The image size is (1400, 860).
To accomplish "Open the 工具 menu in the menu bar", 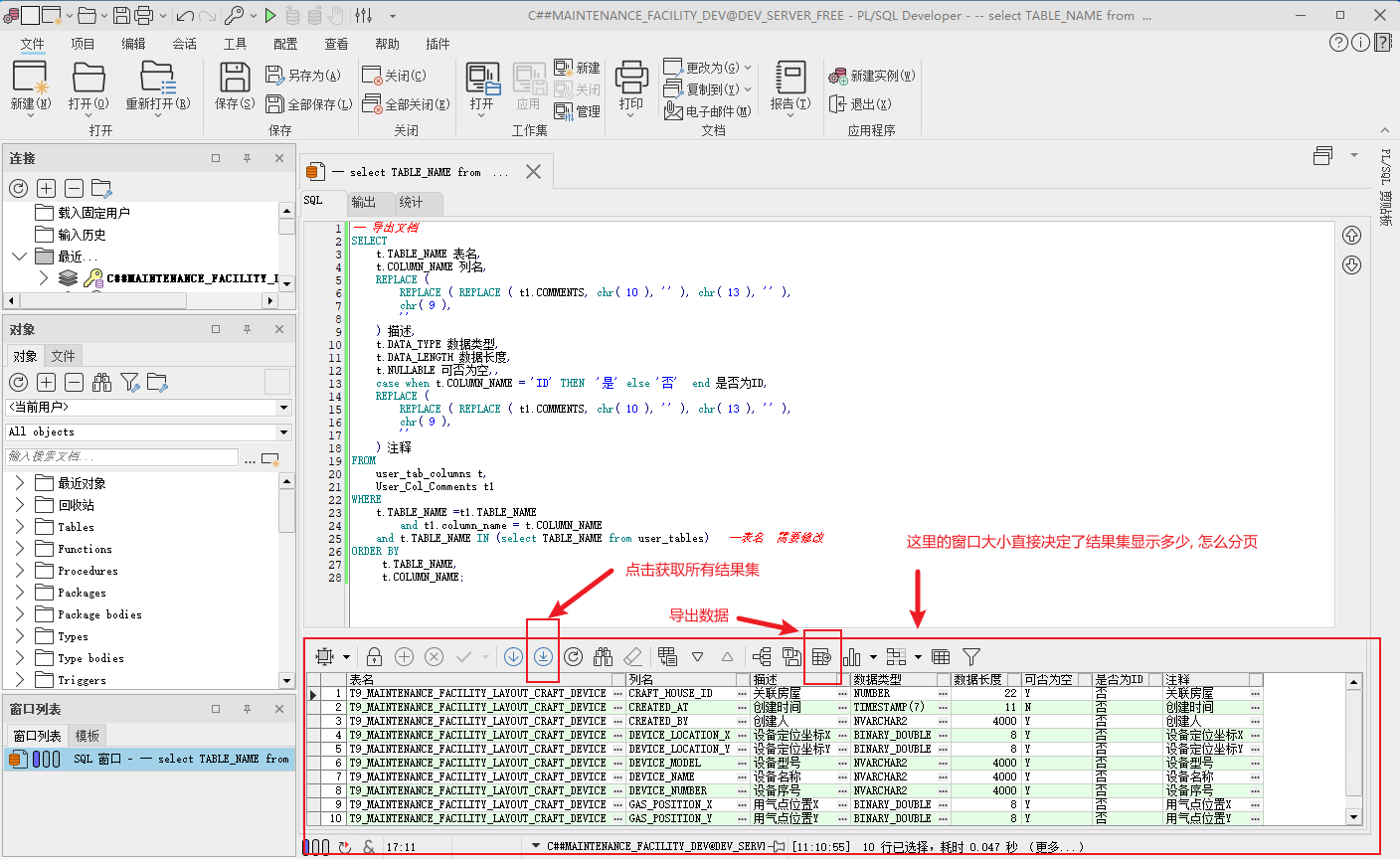I will pos(233,44).
